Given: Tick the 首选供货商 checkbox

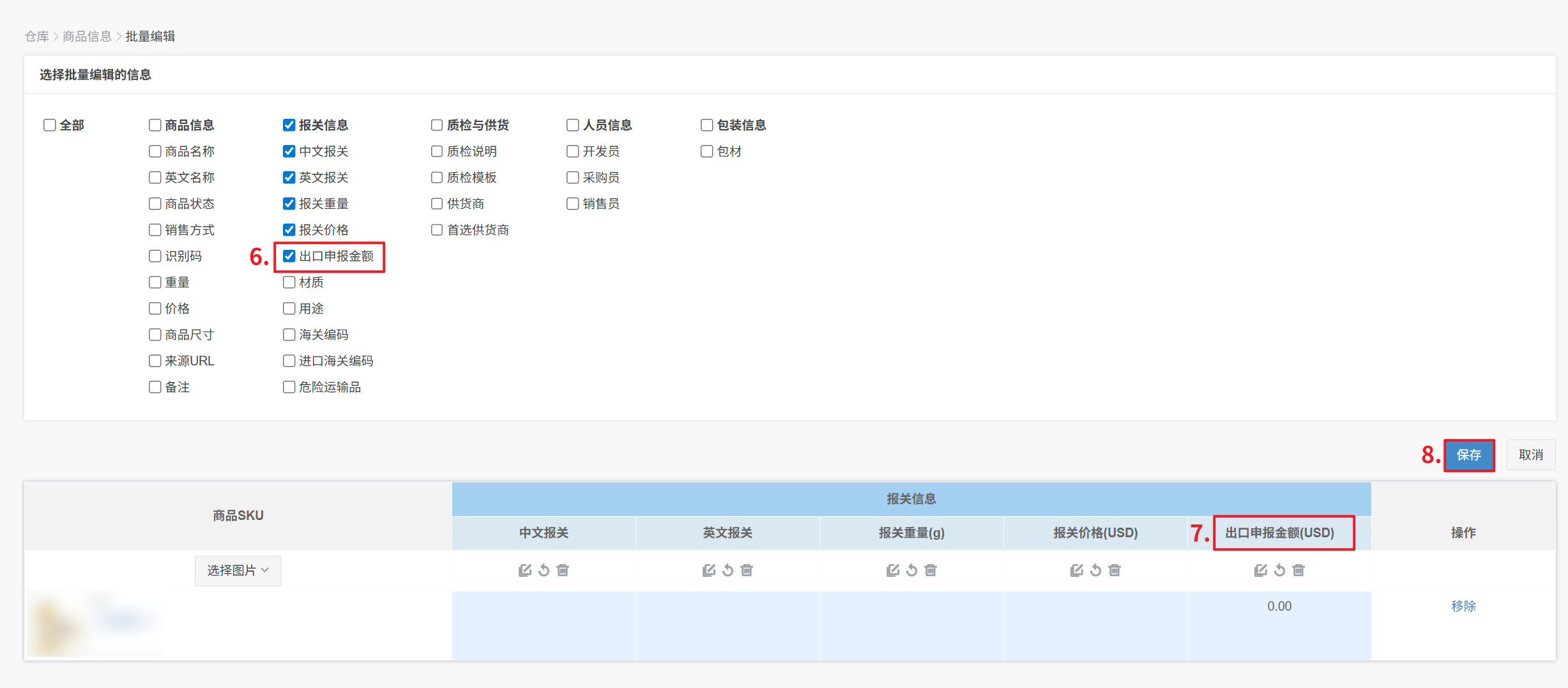Looking at the screenshot, I should point(437,230).
